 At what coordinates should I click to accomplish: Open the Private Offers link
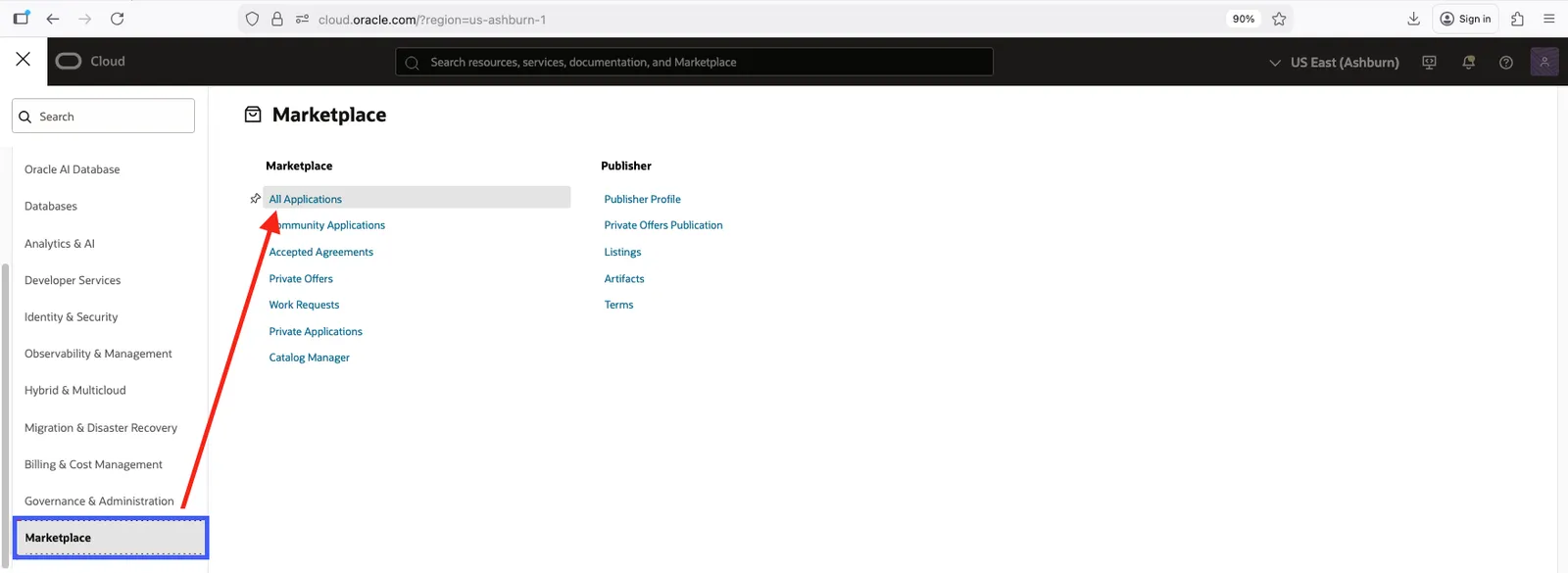(301, 278)
